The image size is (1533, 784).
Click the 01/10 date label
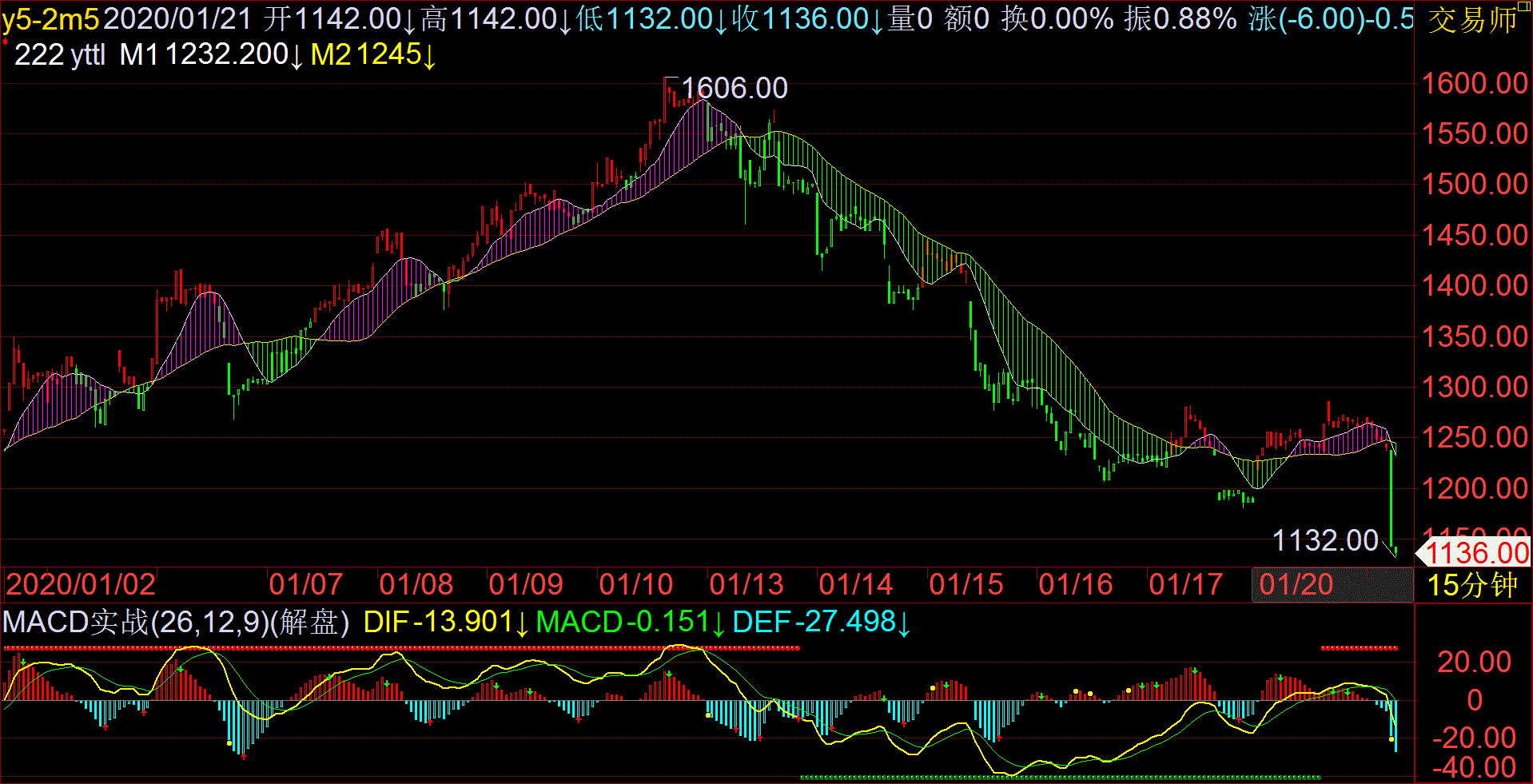635,584
